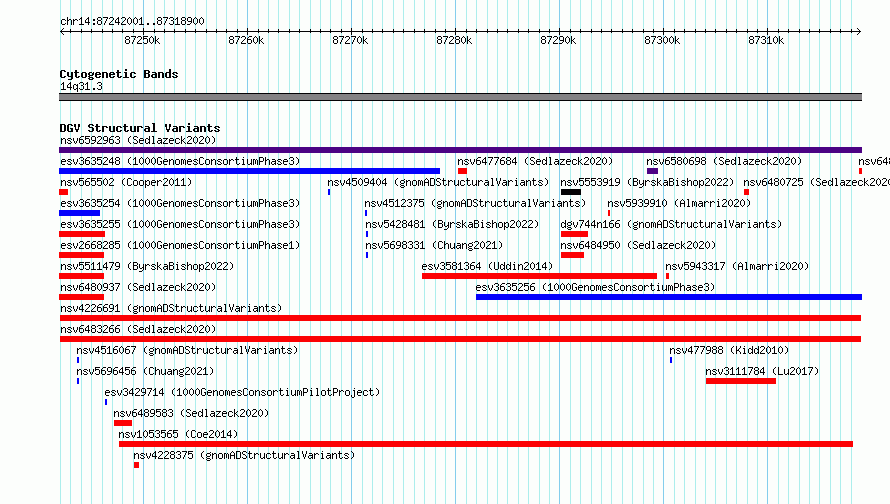Screen dimensions: 890x504
Task: Select the red nsv6484950 variant bar
Action: (572, 255)
